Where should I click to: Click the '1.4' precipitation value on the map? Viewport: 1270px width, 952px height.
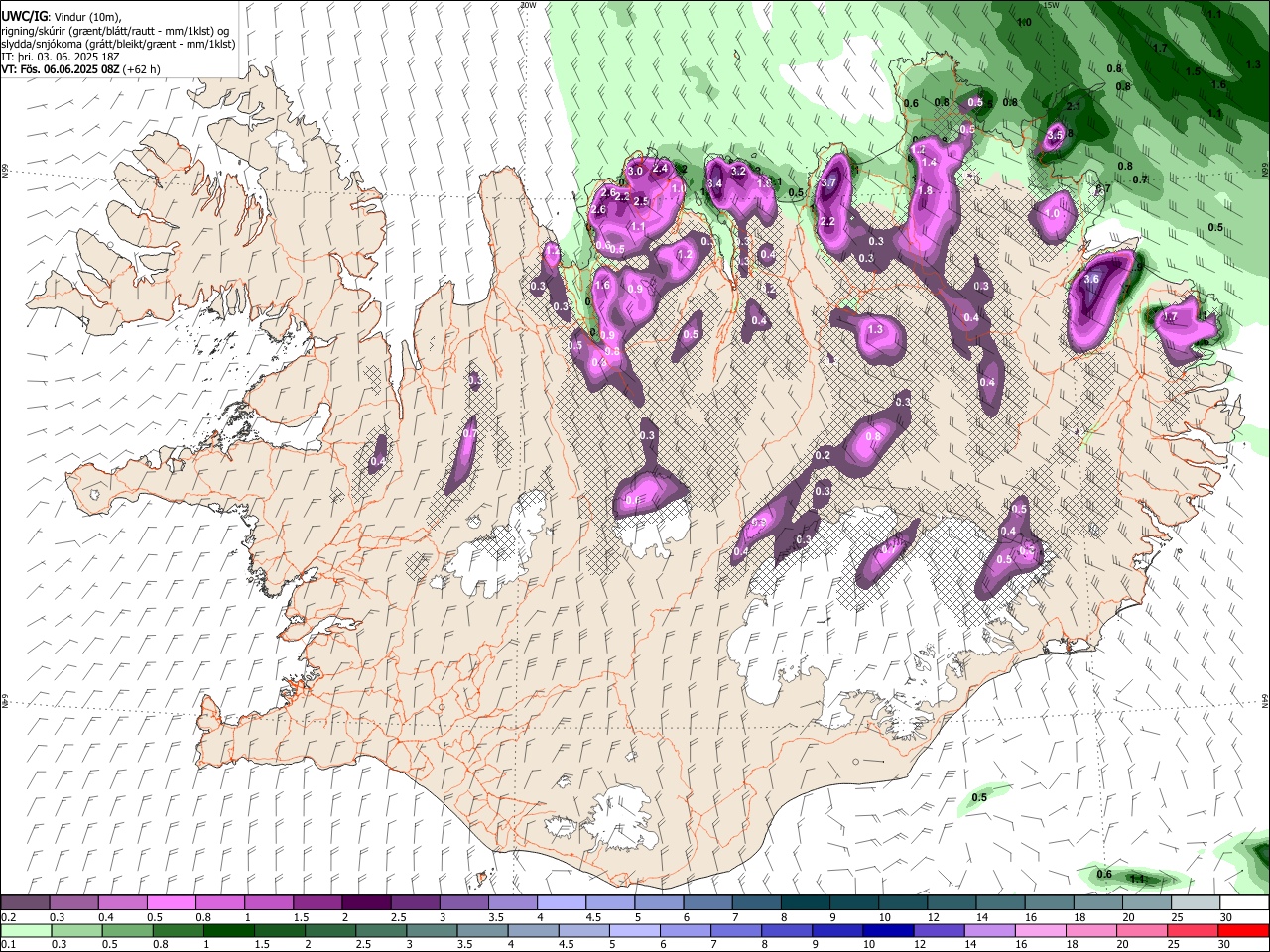click(929, 162)
